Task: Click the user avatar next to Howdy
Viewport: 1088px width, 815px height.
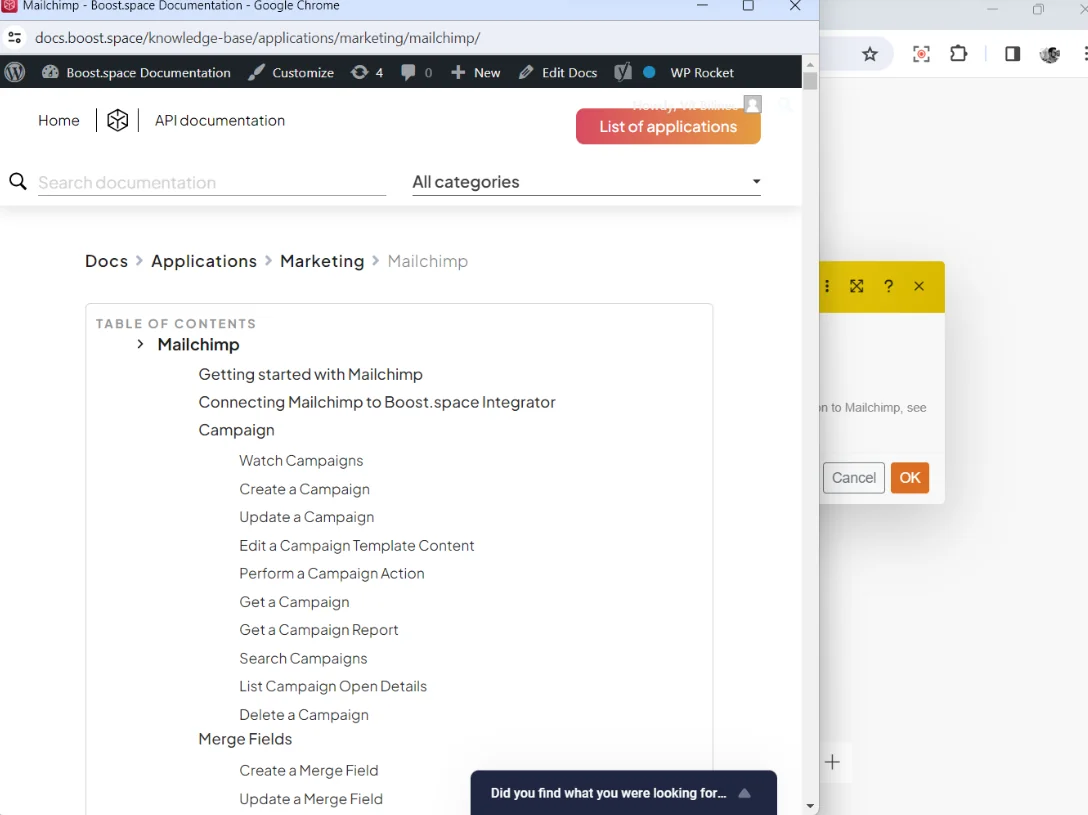Action: pos(753,104)
